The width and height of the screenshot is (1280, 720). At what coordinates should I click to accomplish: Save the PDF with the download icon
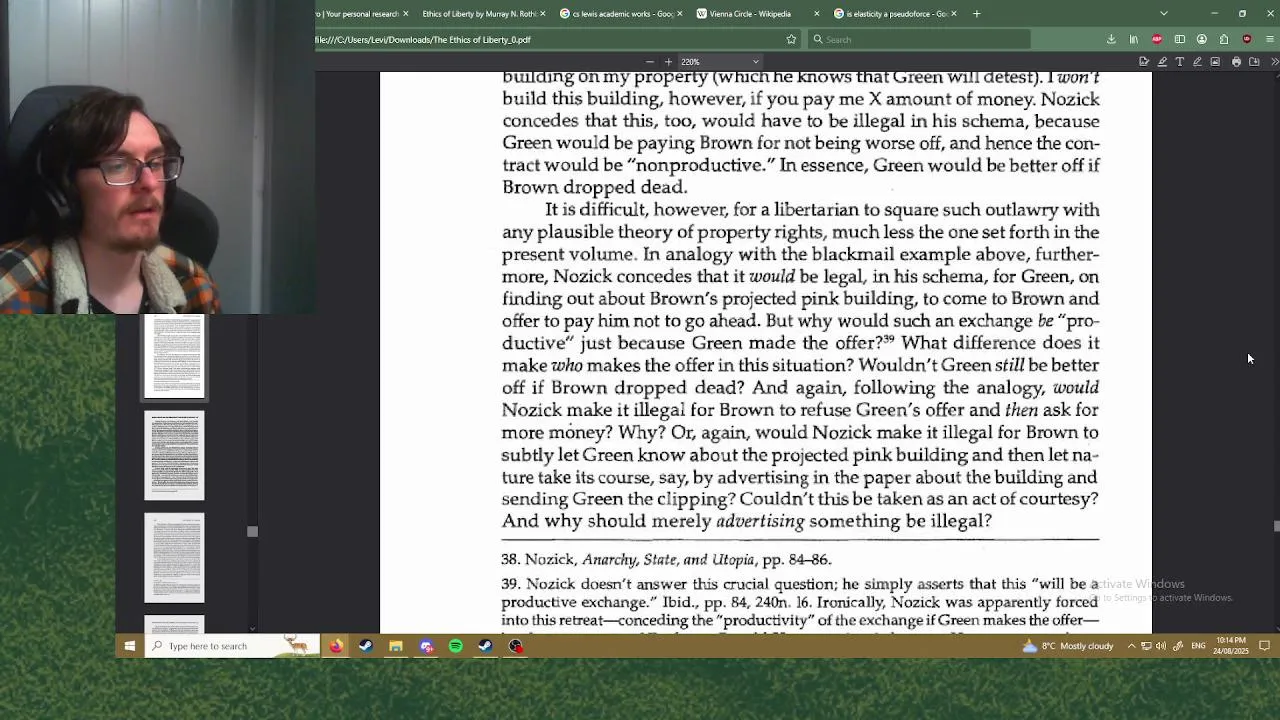click(x=1254, y=62)
